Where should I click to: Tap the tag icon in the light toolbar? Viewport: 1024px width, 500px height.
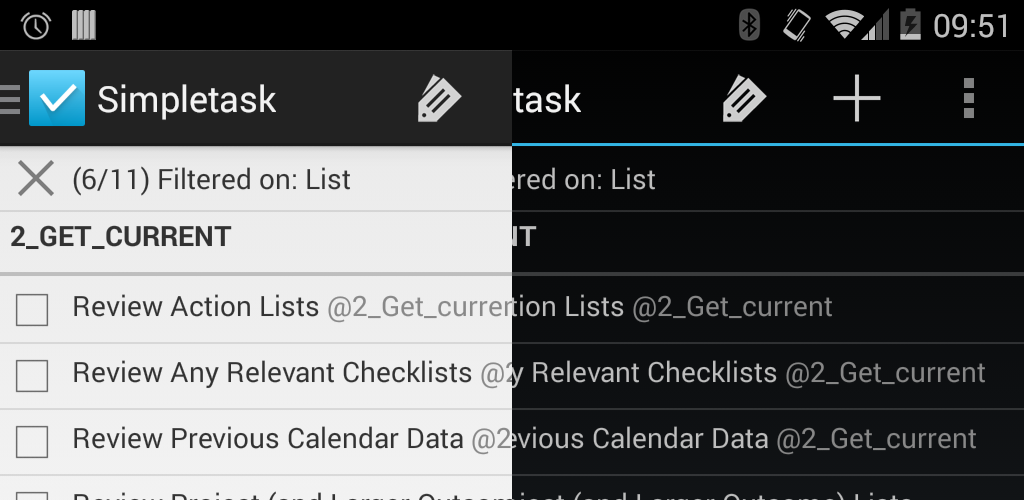(438, 98)
